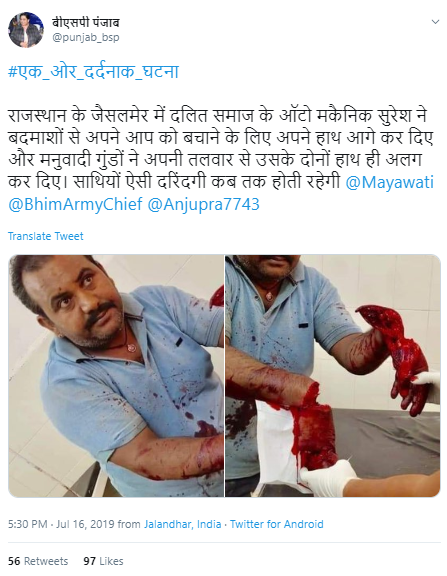The image size is (447, 576).
Task: Click the profile avatar of बीएसपी पंजाब
Action: 26,30
